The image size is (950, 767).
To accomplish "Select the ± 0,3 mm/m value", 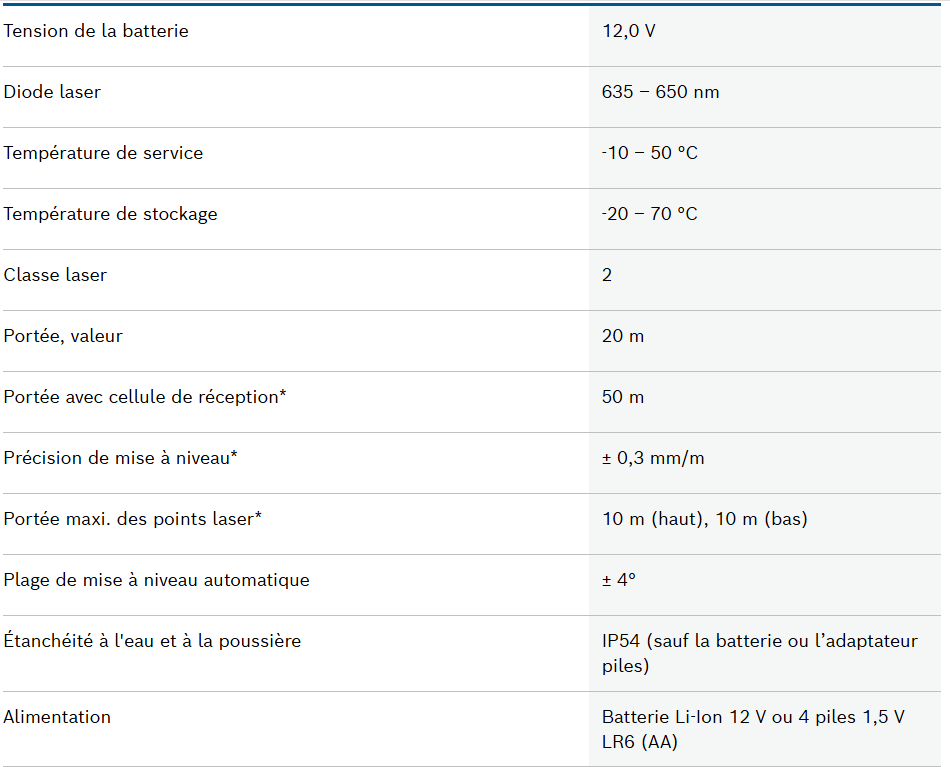I will (x=653, y=458).
